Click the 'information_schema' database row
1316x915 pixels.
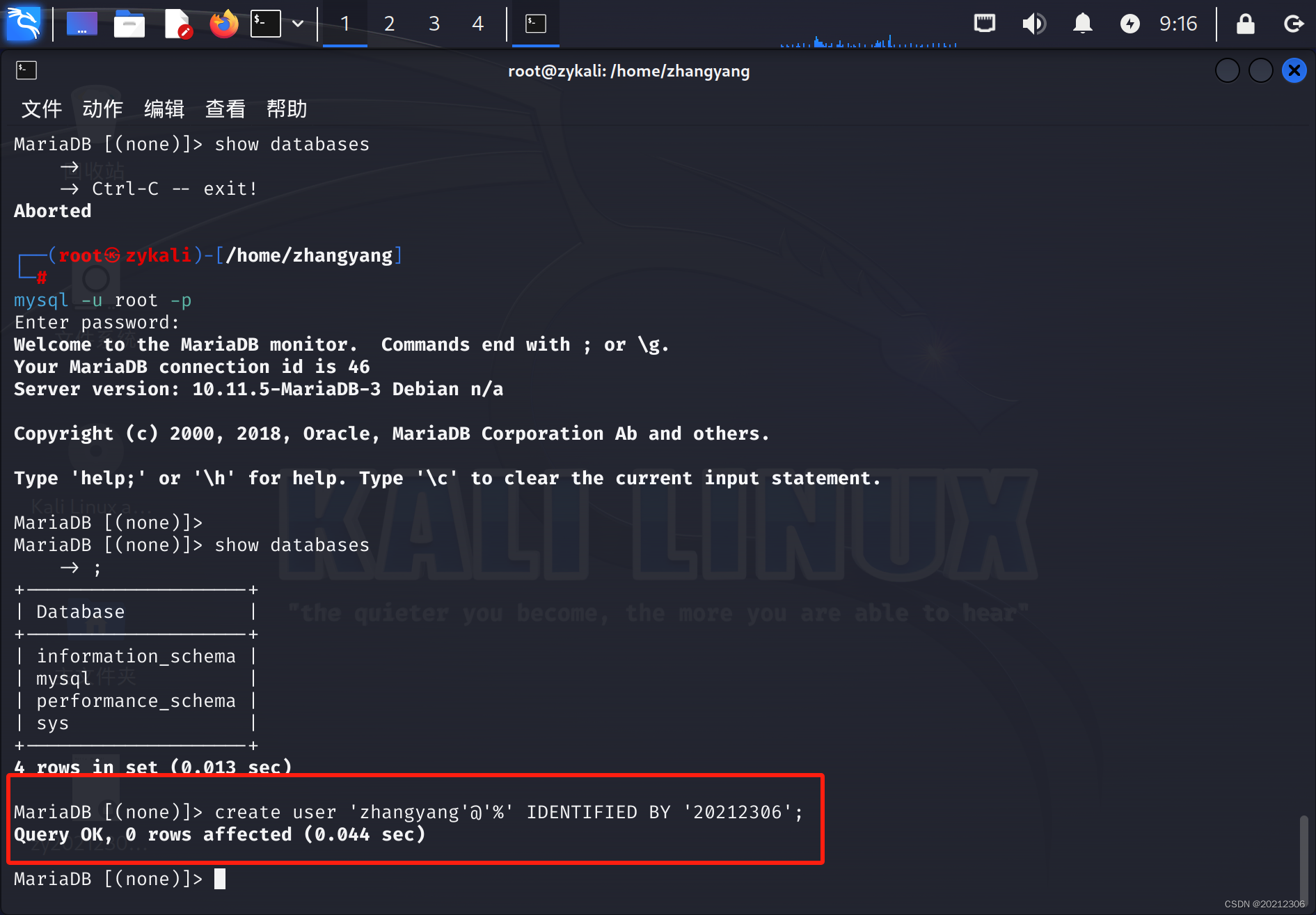pyautogui.click(x=136, y=656)
